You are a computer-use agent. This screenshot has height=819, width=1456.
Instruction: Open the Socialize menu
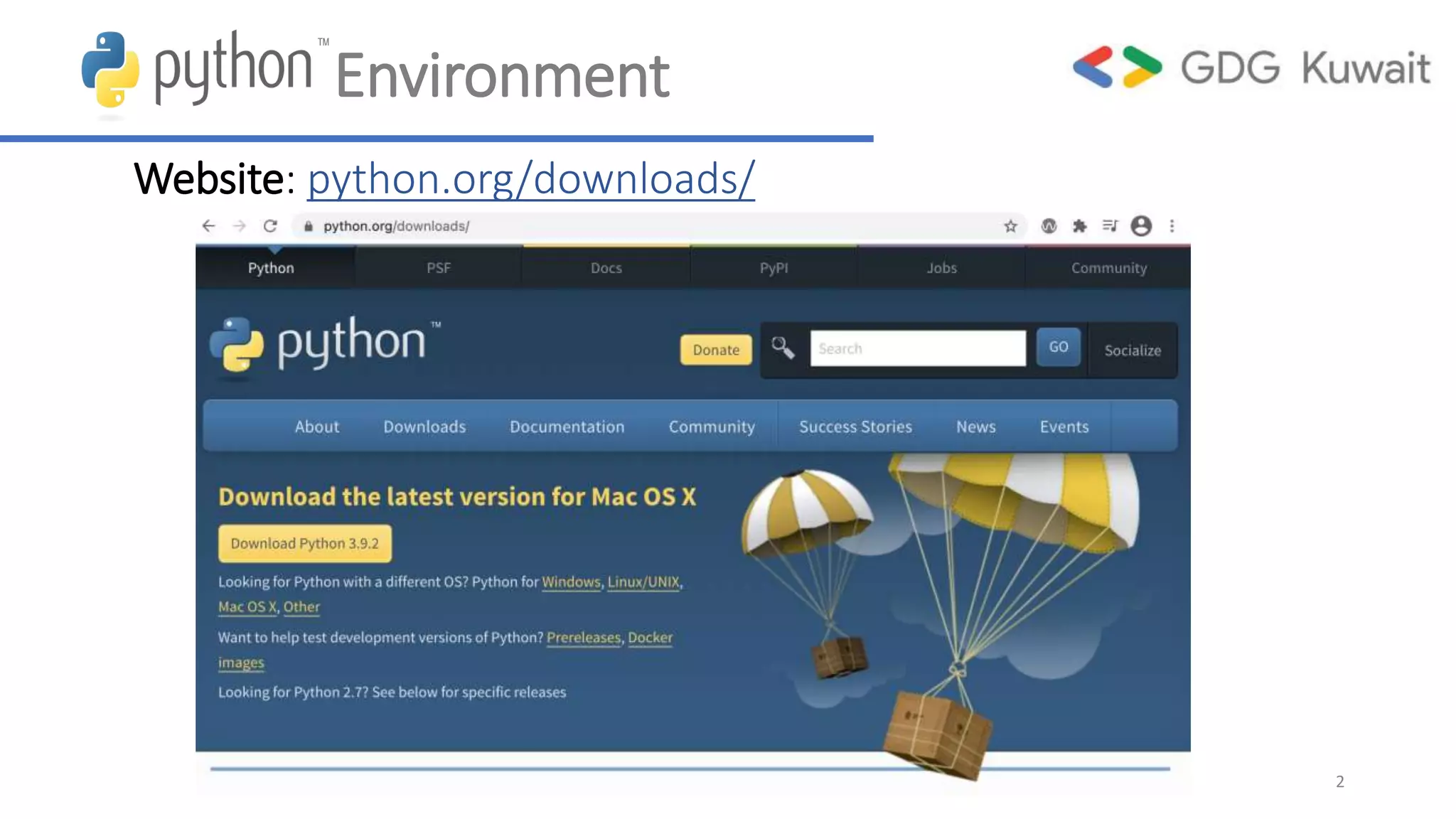click(x=1133, y=350)
